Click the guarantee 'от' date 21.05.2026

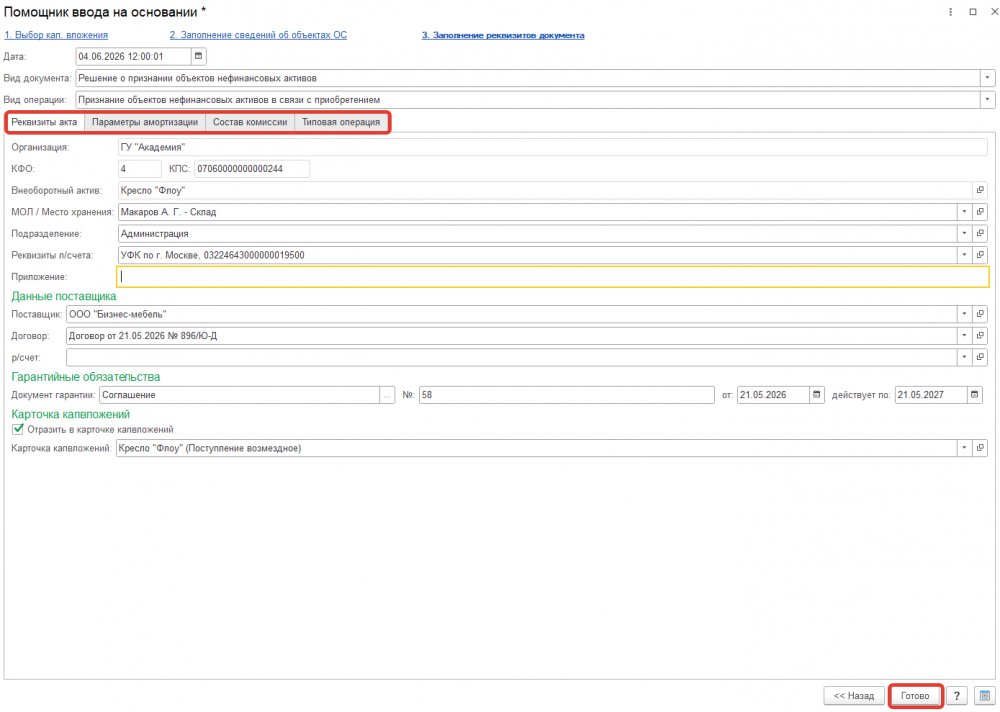pyautogui.click(x=773, y=395)
